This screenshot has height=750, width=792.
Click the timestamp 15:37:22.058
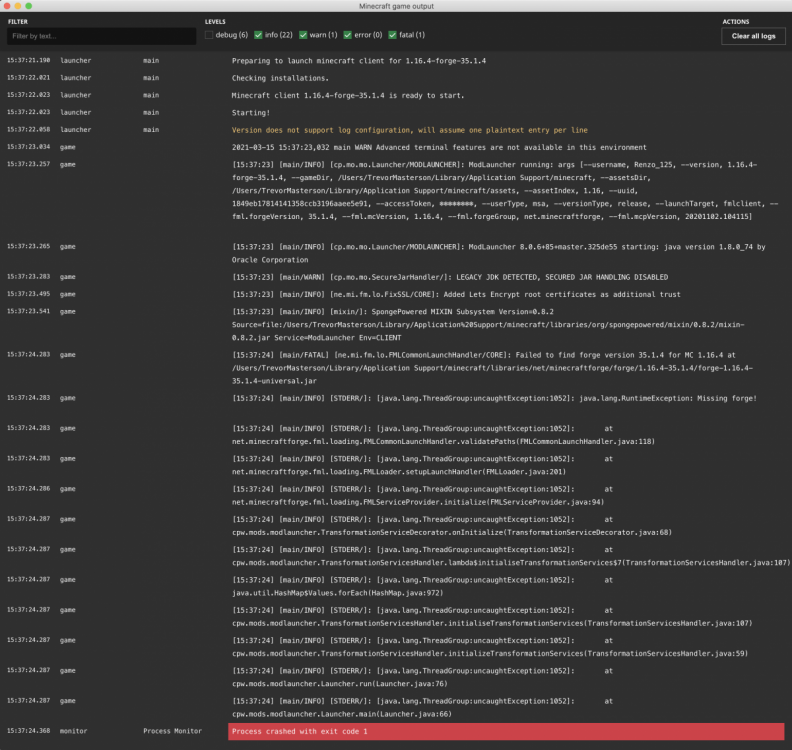[x=28, y=129]
